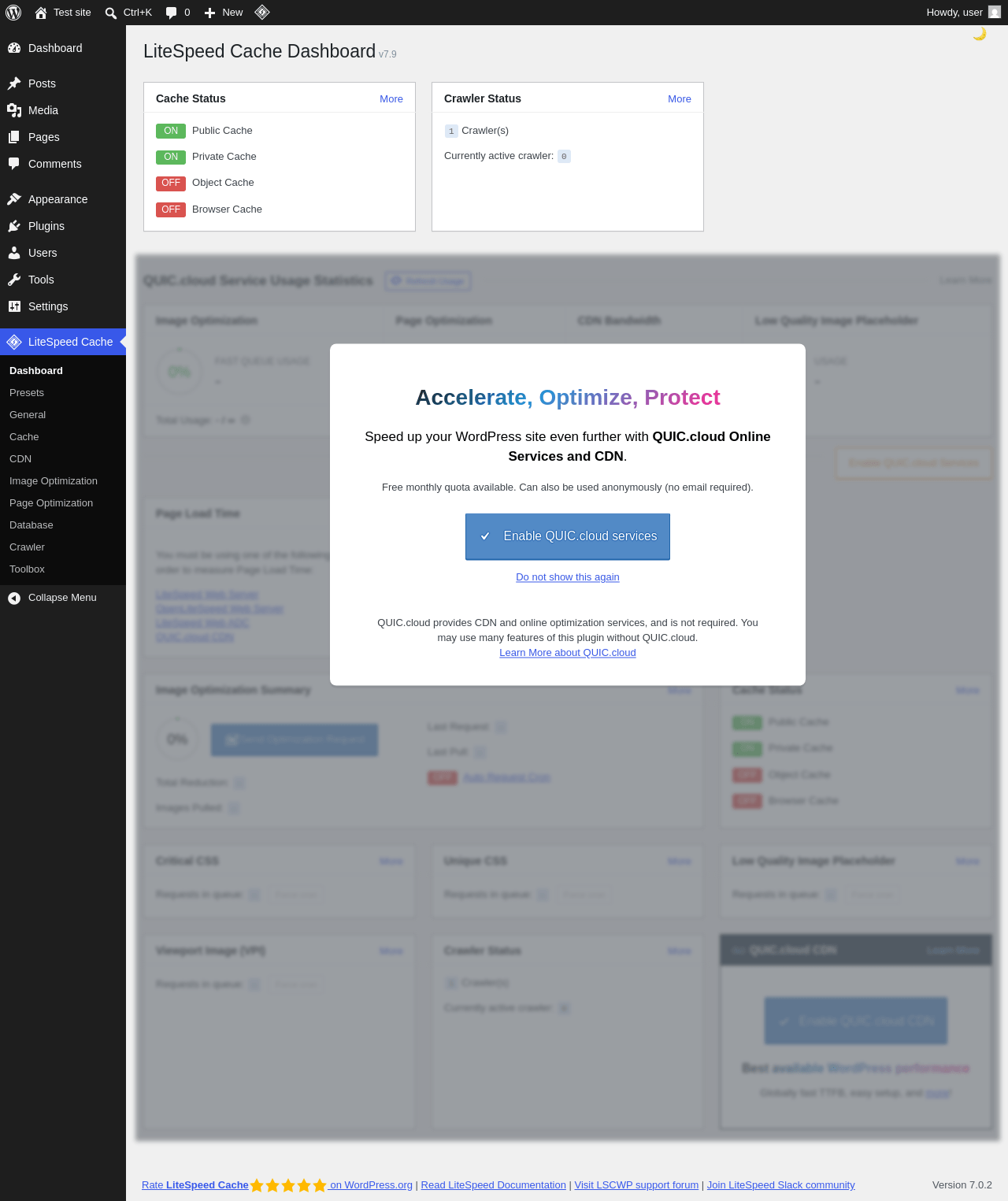
Task: Open Media menu item
Action: tap(63, 110)
